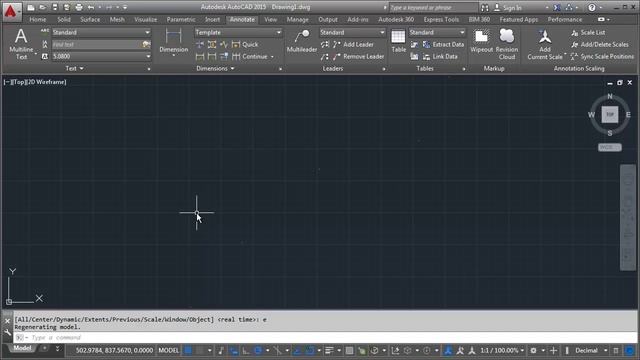Viewport: 640px width, 360px height.
Task: Click Extract Data
Action: coord(443,44)
